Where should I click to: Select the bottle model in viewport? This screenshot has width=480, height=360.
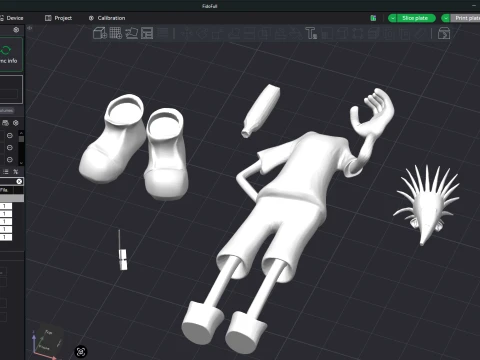point(261,111)
